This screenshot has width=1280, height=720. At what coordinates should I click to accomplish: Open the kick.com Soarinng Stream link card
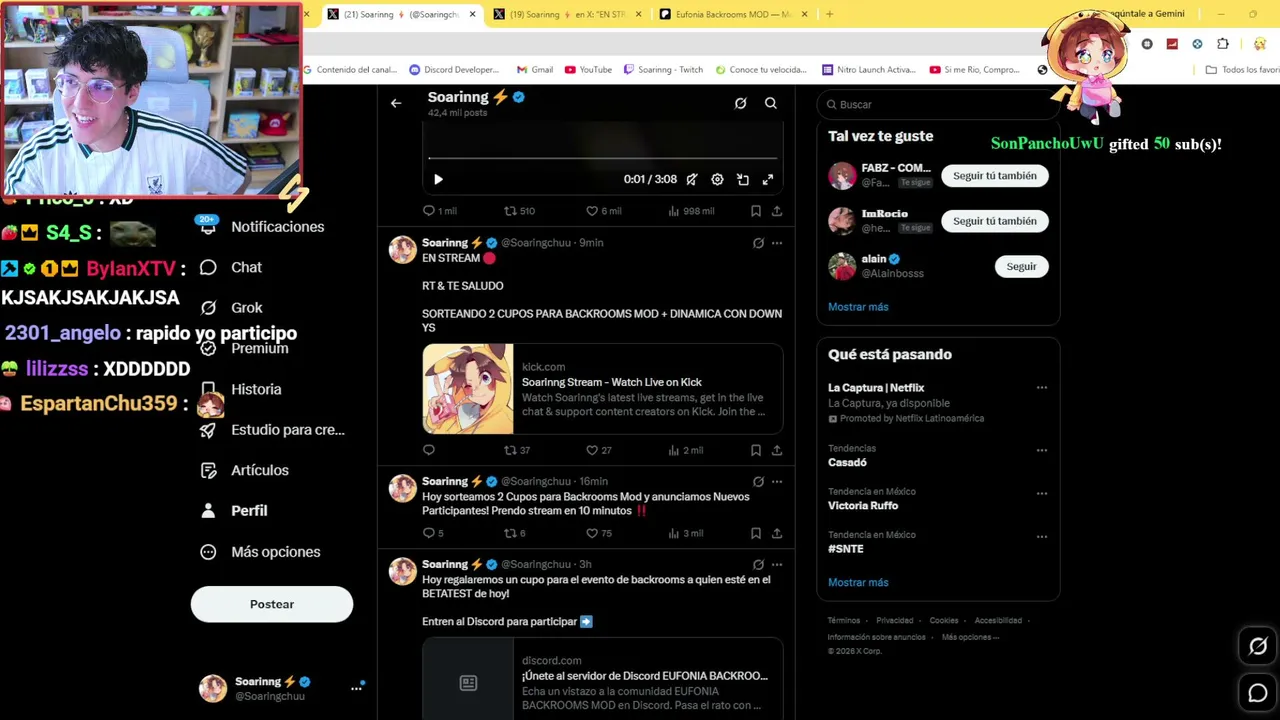[602, 389]
